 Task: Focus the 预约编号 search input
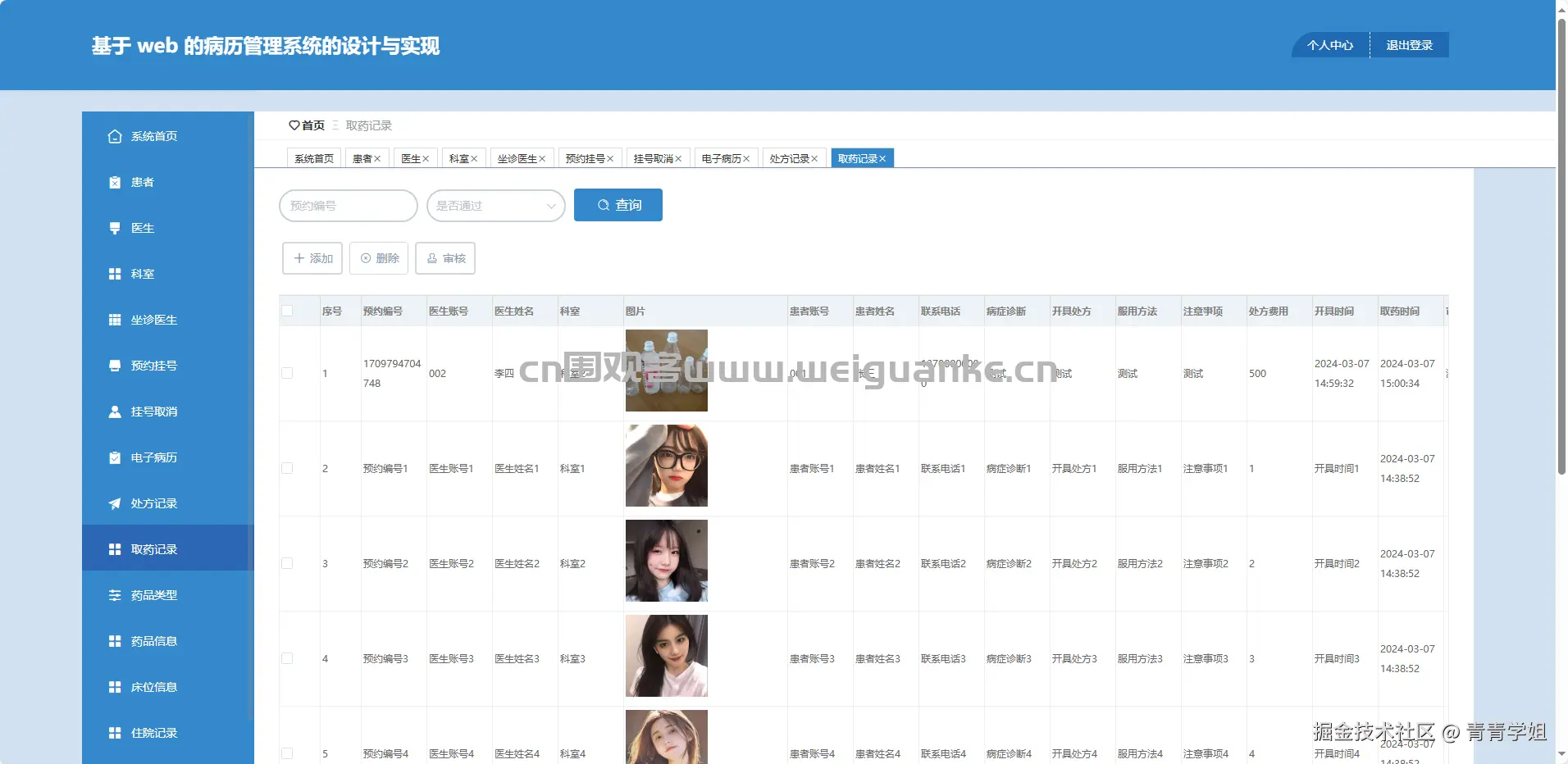point(349,206)
